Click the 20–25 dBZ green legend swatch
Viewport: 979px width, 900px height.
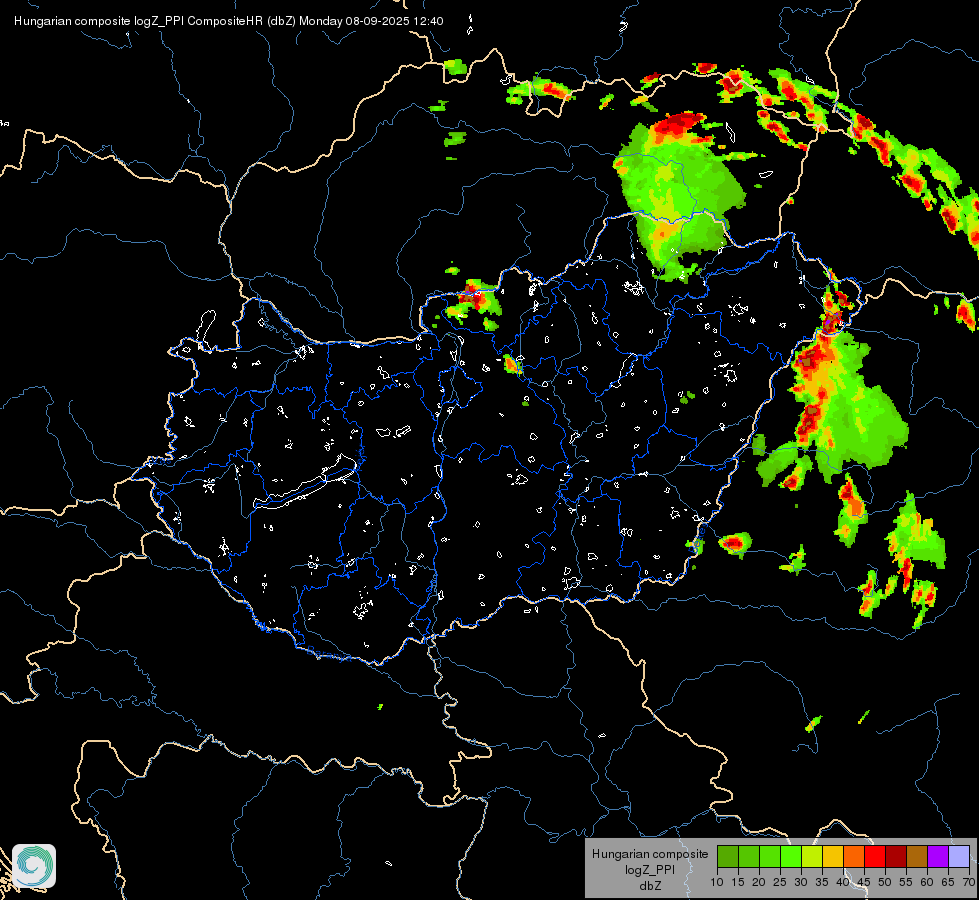[770, 856]
